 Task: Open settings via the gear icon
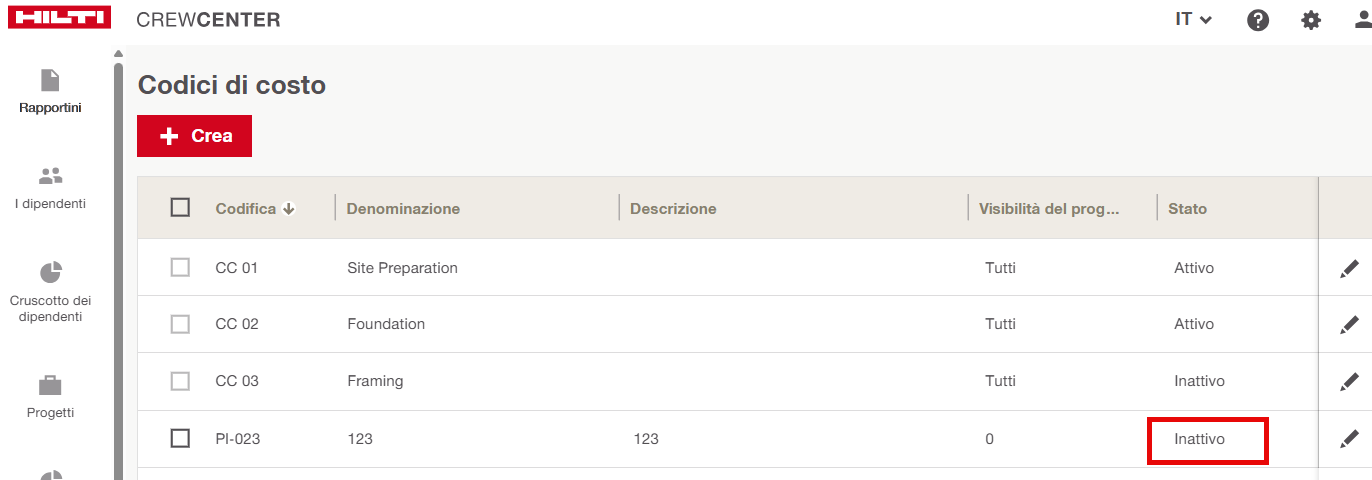pyautogui.click(x=1311, y=20)
